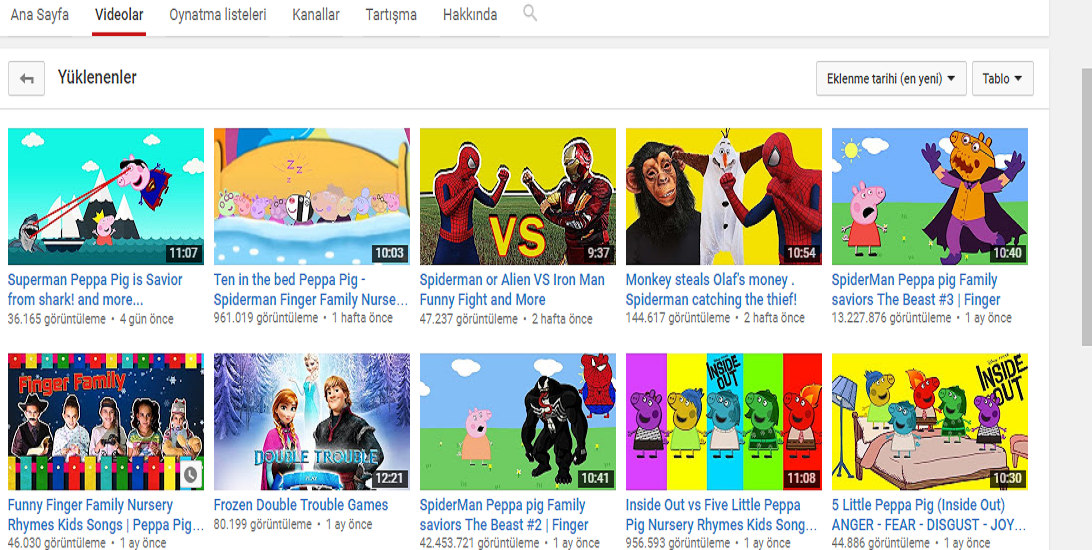Click the back arrow button beside Yüklenenler
This screenshot has width=1092, height=550.
click(26, 79)
